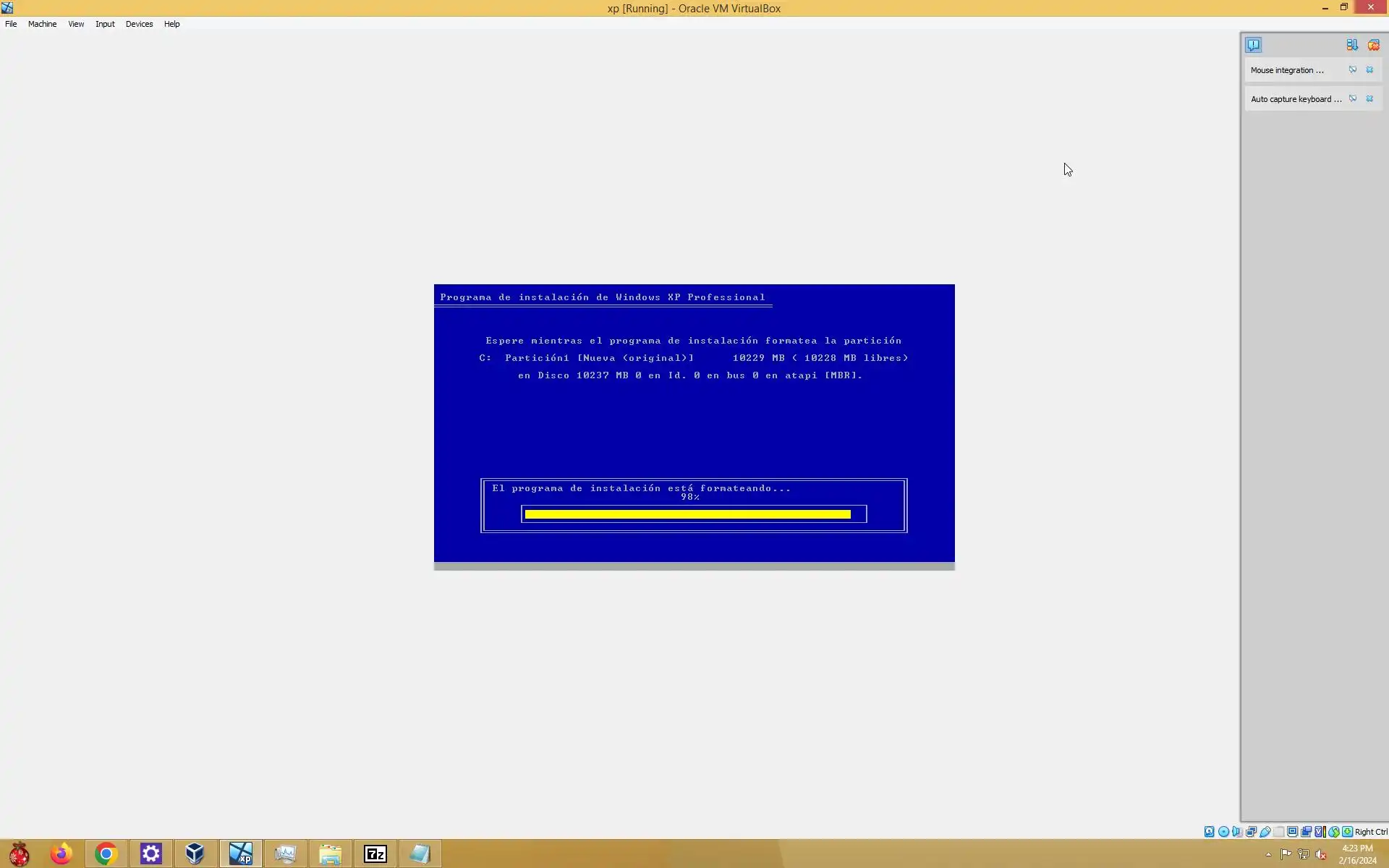This screenshot has width=1389, height=868.
Task: Click the hard disk activity status icon
Action: pos(1209,832)
